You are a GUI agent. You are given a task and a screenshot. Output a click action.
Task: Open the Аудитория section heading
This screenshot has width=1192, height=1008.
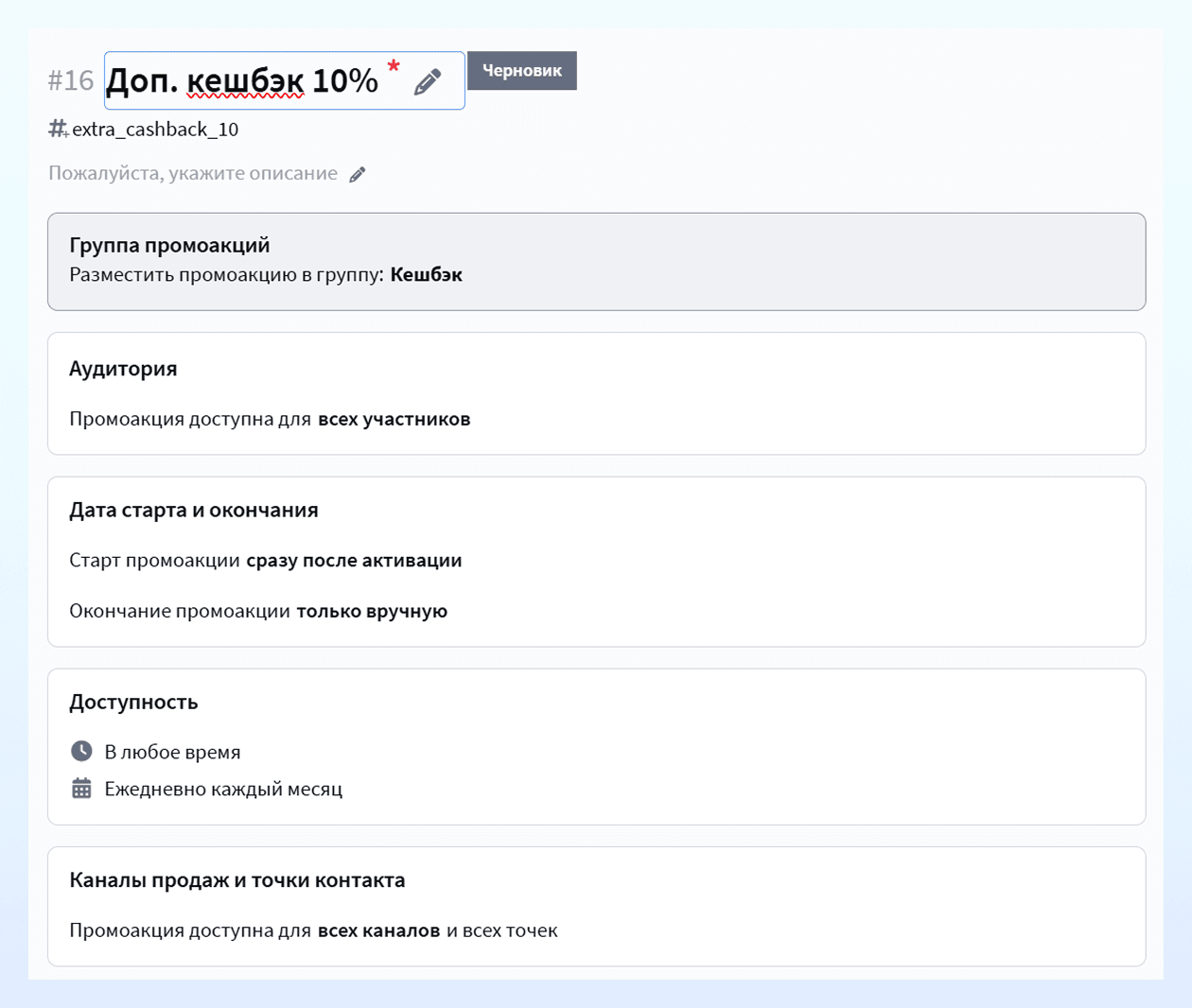coord(123,369)
